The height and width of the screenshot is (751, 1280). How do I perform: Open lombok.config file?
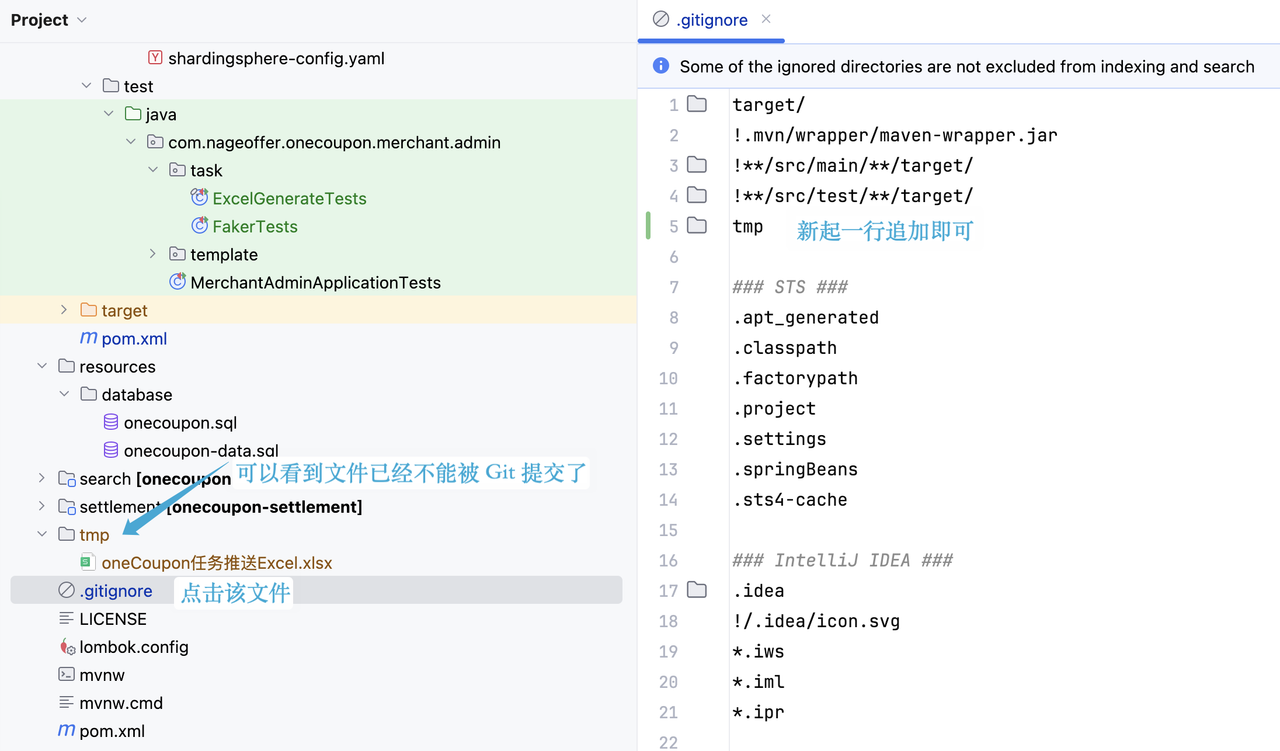pyautogui.click(x=134, y=646)
